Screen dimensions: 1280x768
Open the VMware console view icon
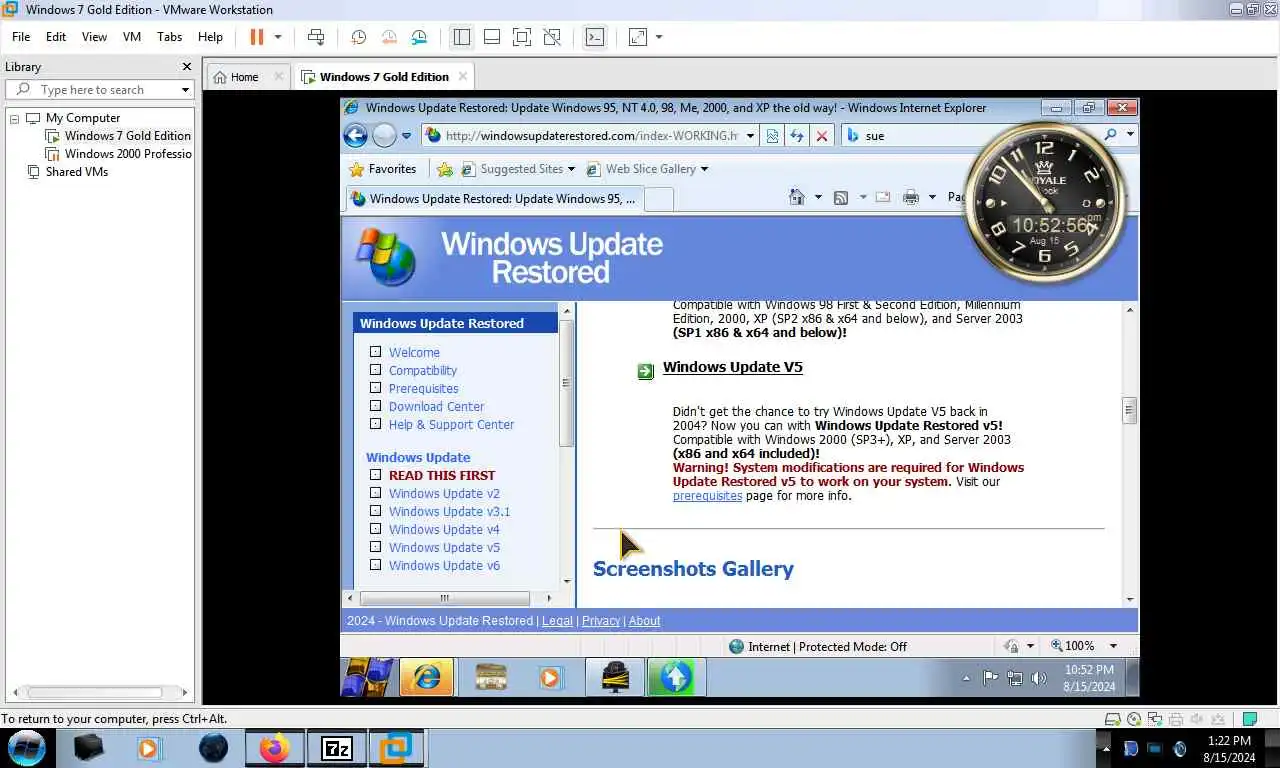click(595, 37)
